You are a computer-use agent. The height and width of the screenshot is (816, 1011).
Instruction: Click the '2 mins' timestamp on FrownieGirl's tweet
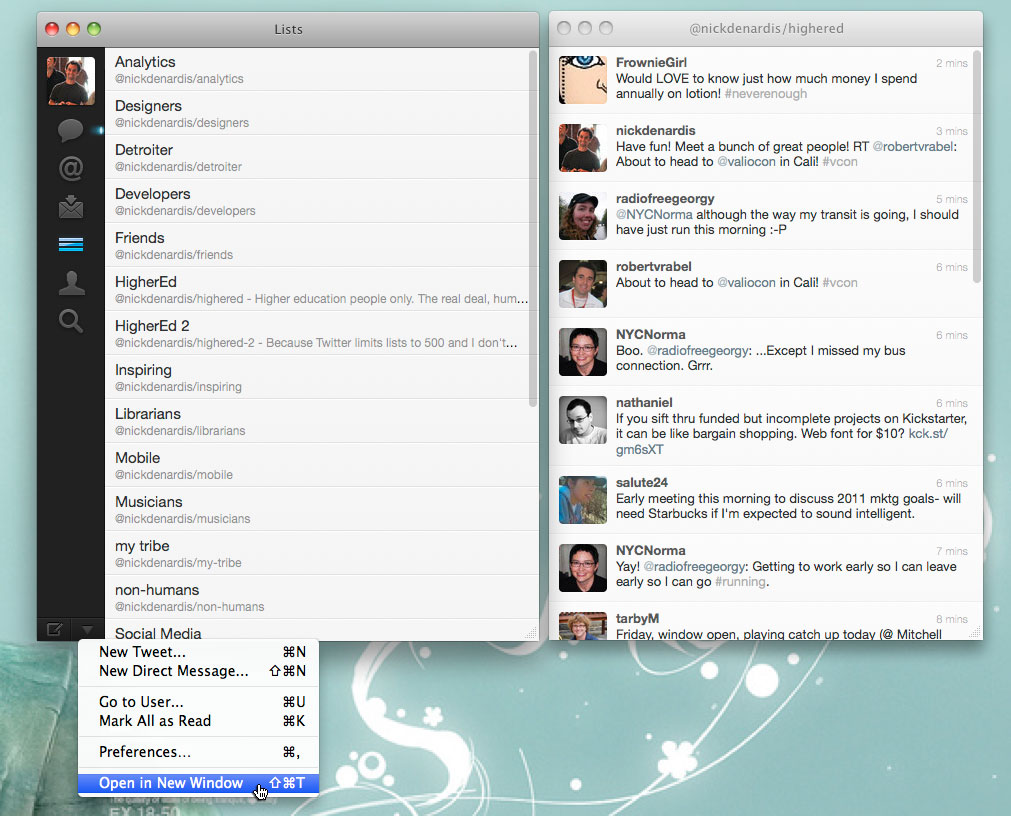[x=952, y=63]
